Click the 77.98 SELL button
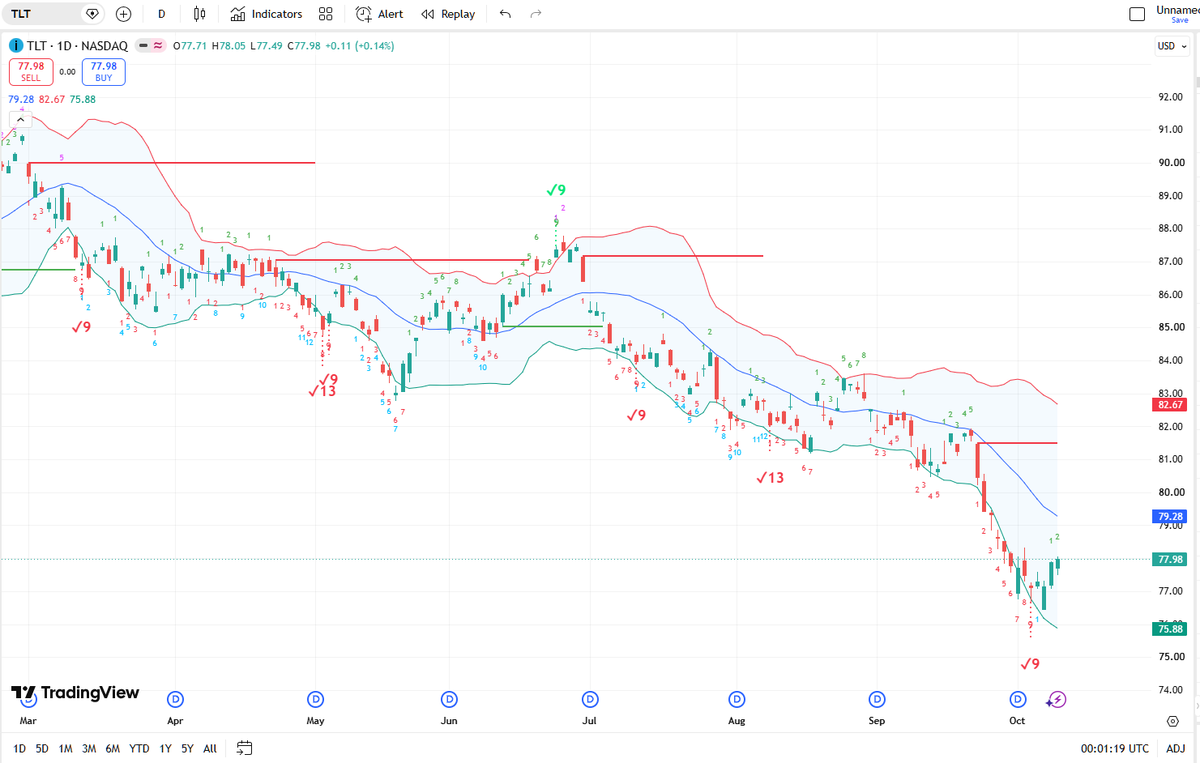Screen dimensions: 1200x763 tap(30, 72)
